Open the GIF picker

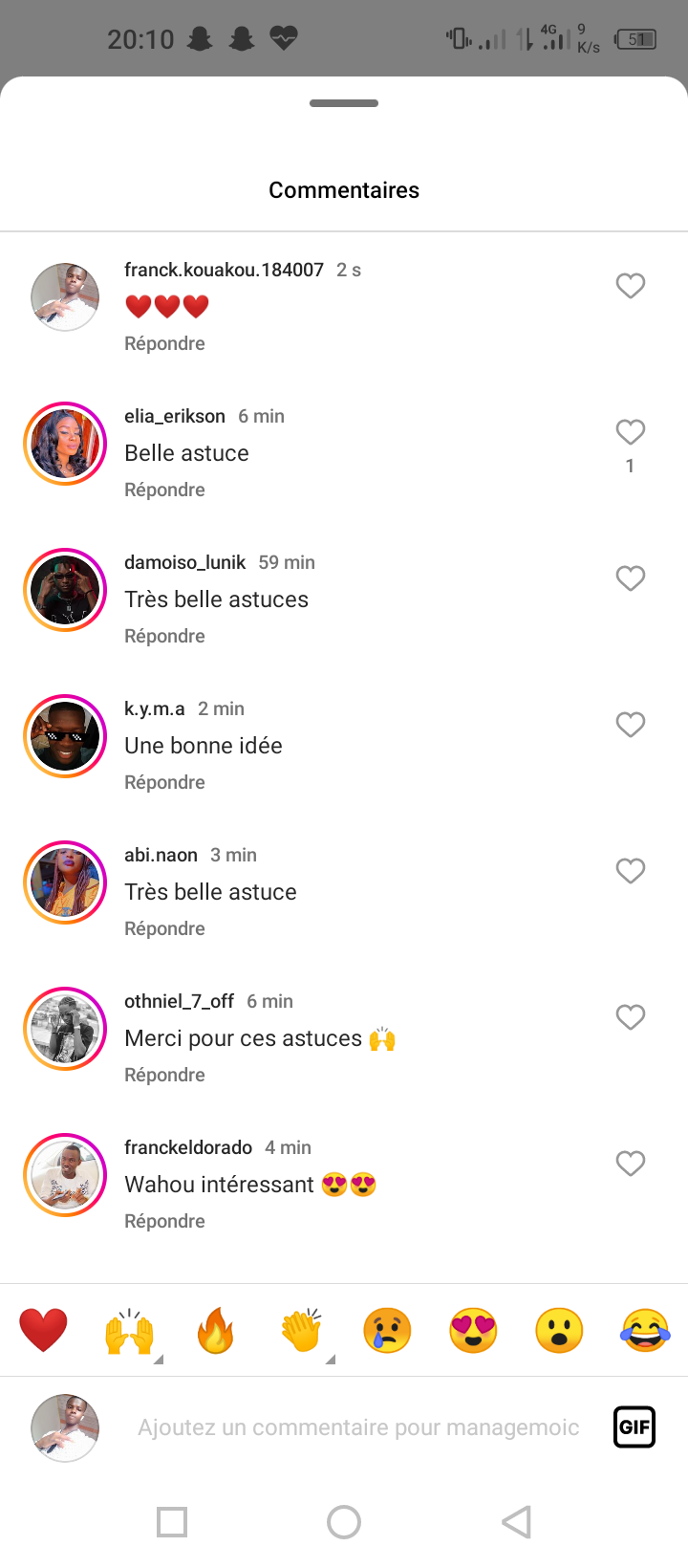point(634,1427)
